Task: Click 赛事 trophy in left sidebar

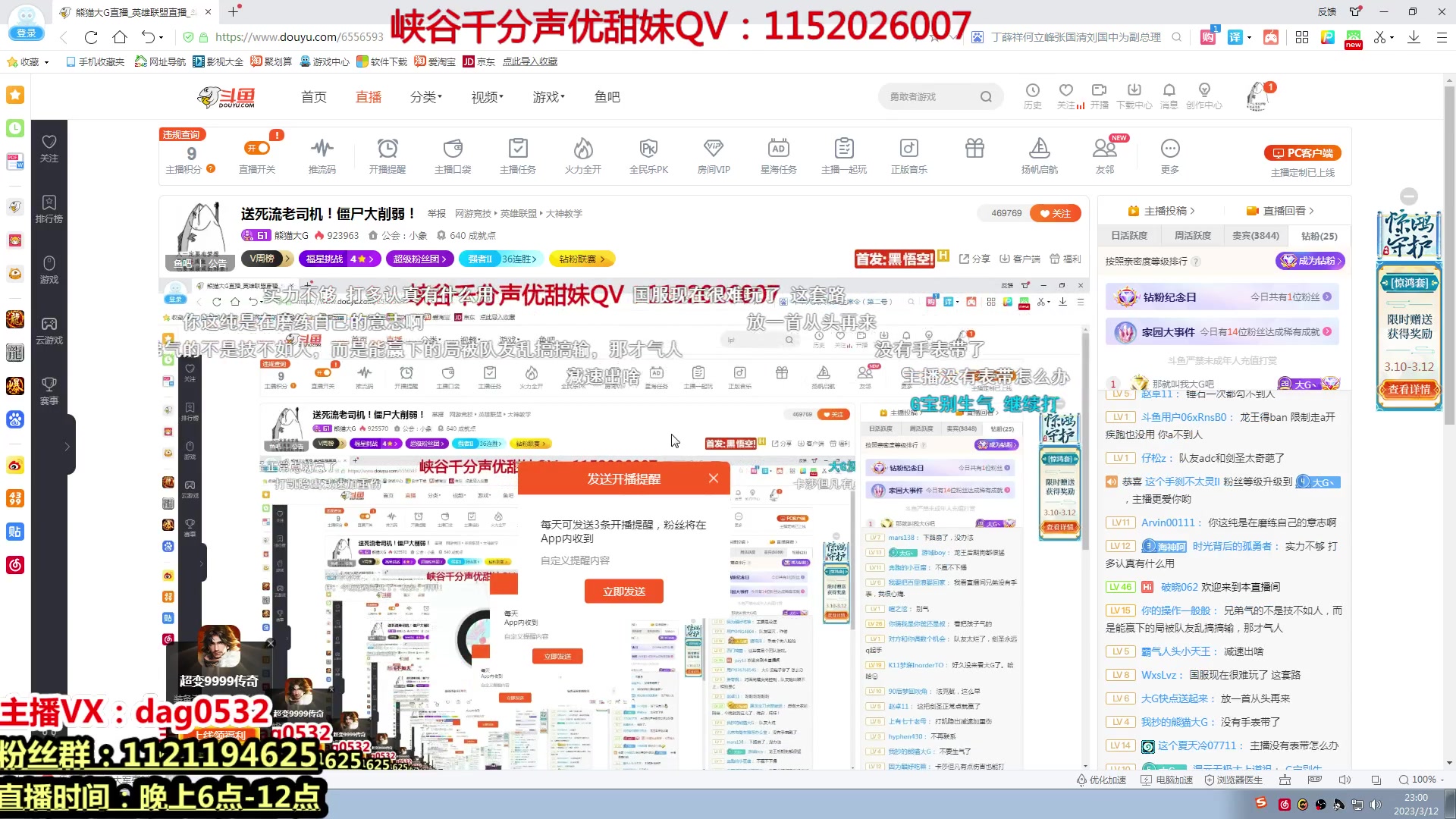Action: (x=49, y=391)
